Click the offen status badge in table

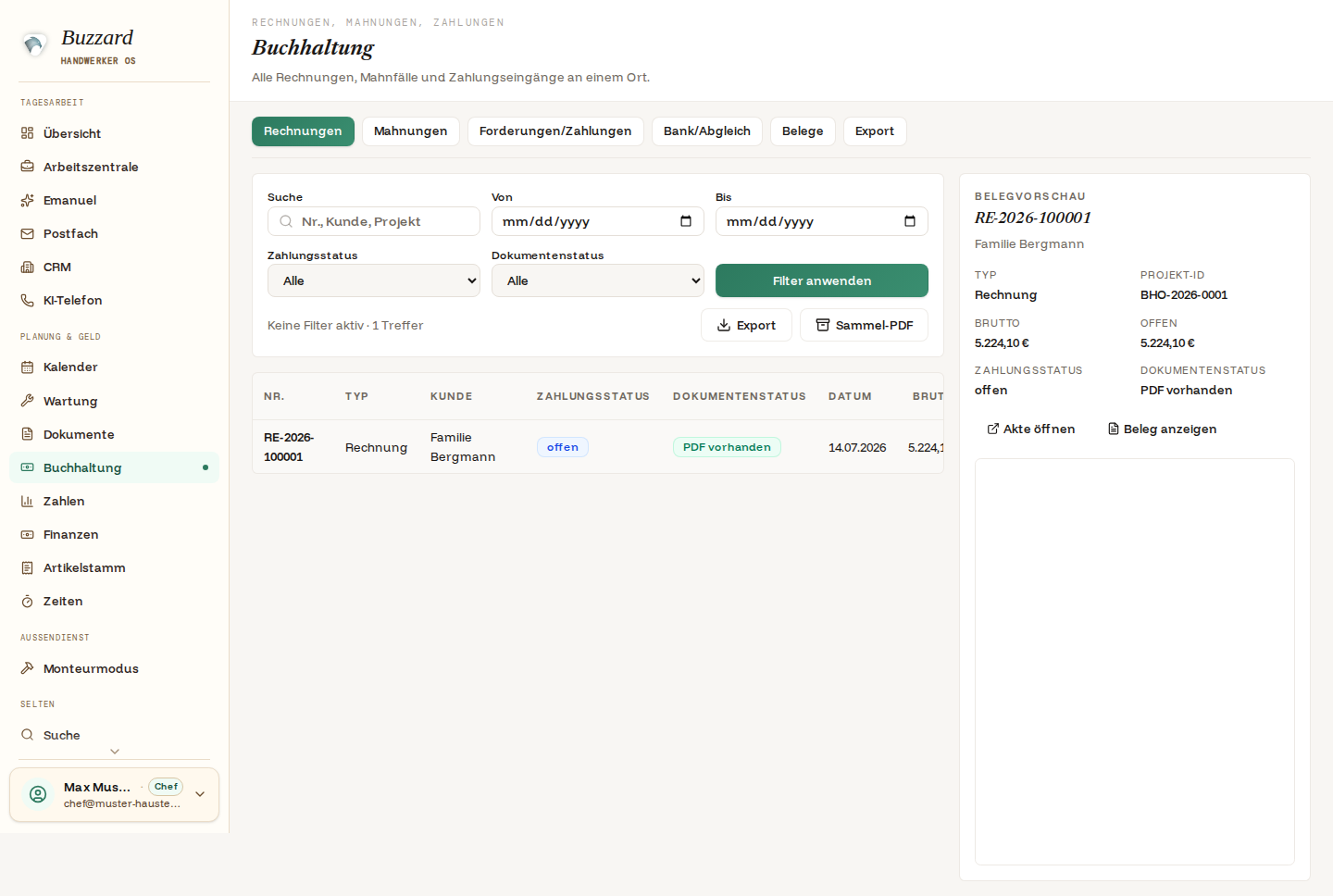563,447
